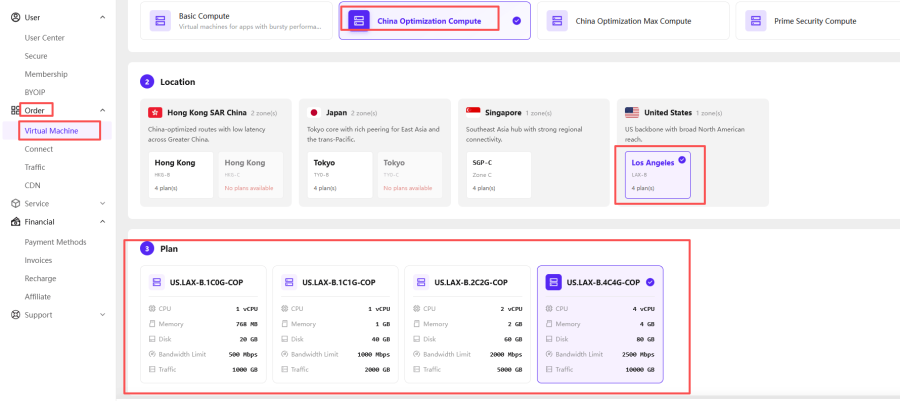Select the Hong Kong HKG-B zone

(180, 175)
